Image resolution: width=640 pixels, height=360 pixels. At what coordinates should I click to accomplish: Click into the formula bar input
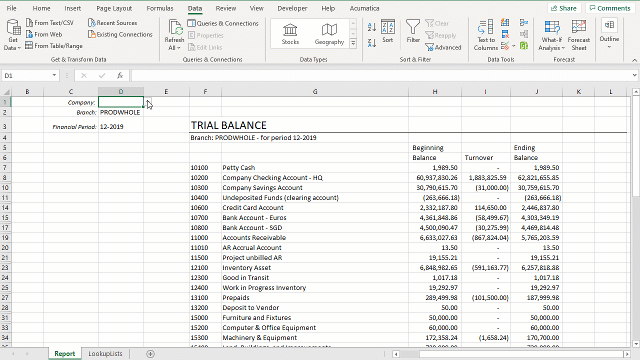(380, 76)
